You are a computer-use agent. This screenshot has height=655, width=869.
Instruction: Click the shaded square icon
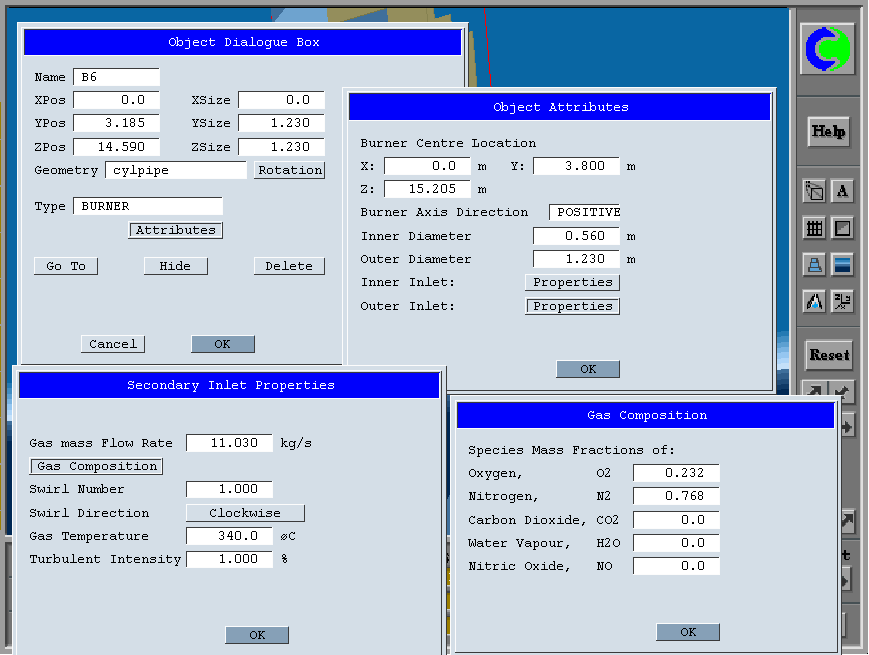pos(842,229)
